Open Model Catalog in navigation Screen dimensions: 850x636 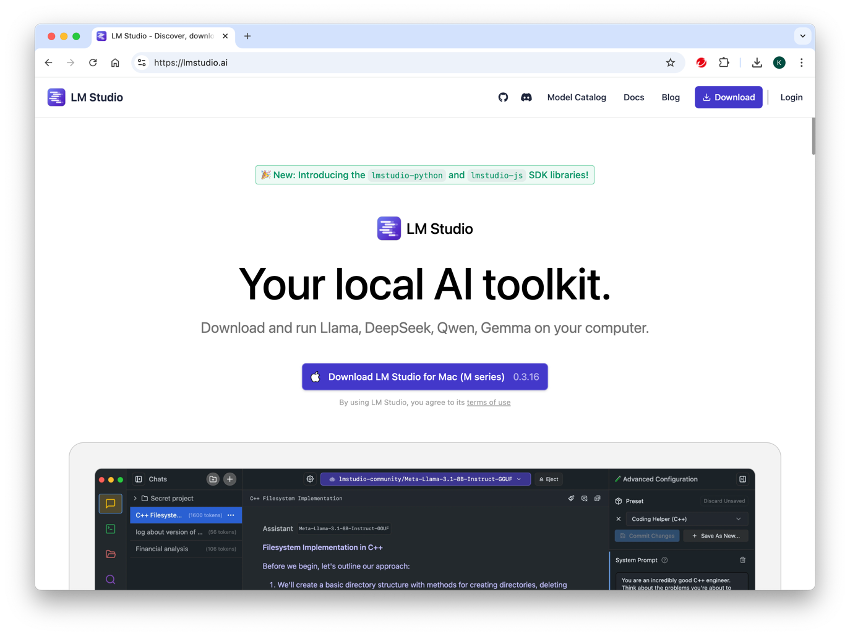tap(576, 98)
